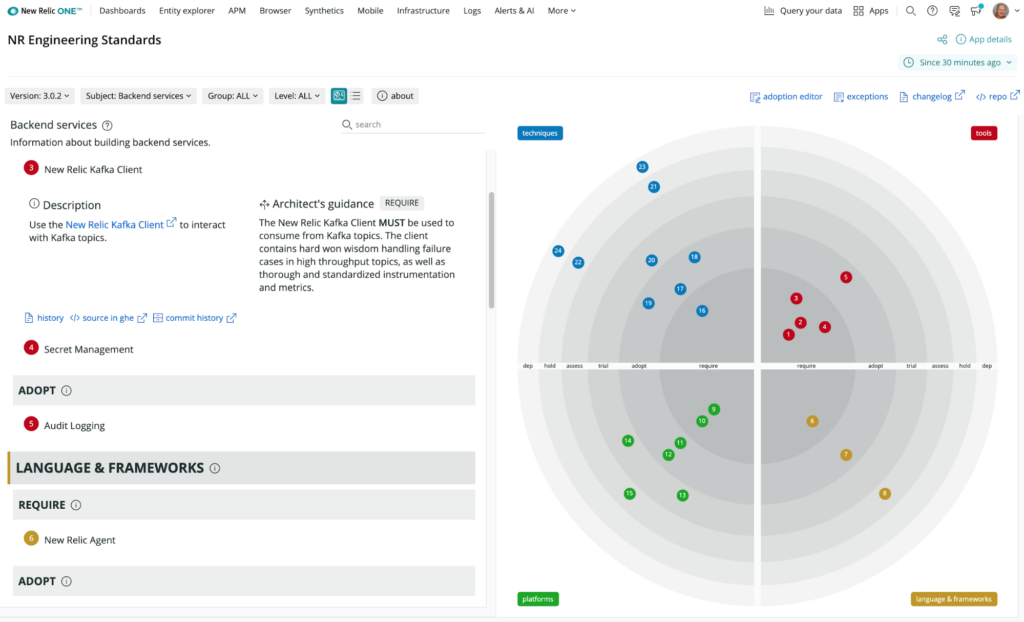Click the about button
Image resolution: width=1024 pixels, height=622 pixels.
click(395, 95)
